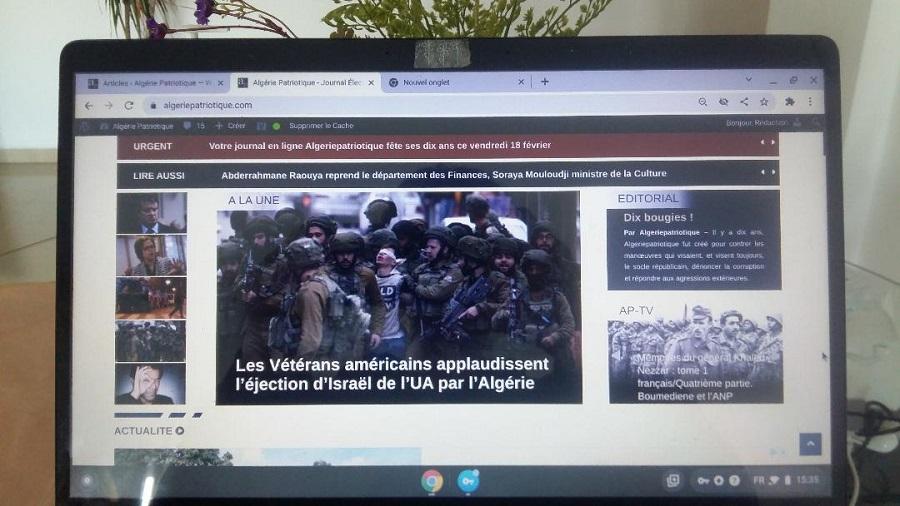Open the comments bubble showing 15
Screen dimensions: 900x506
[194, 126]
